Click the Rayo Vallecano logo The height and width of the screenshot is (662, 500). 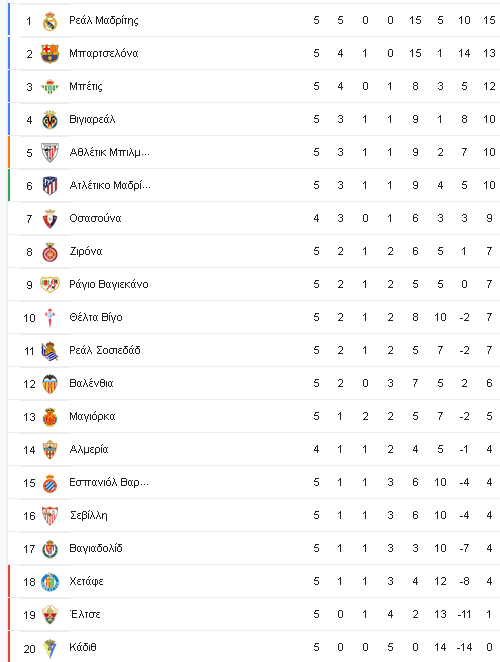(50, 285)
